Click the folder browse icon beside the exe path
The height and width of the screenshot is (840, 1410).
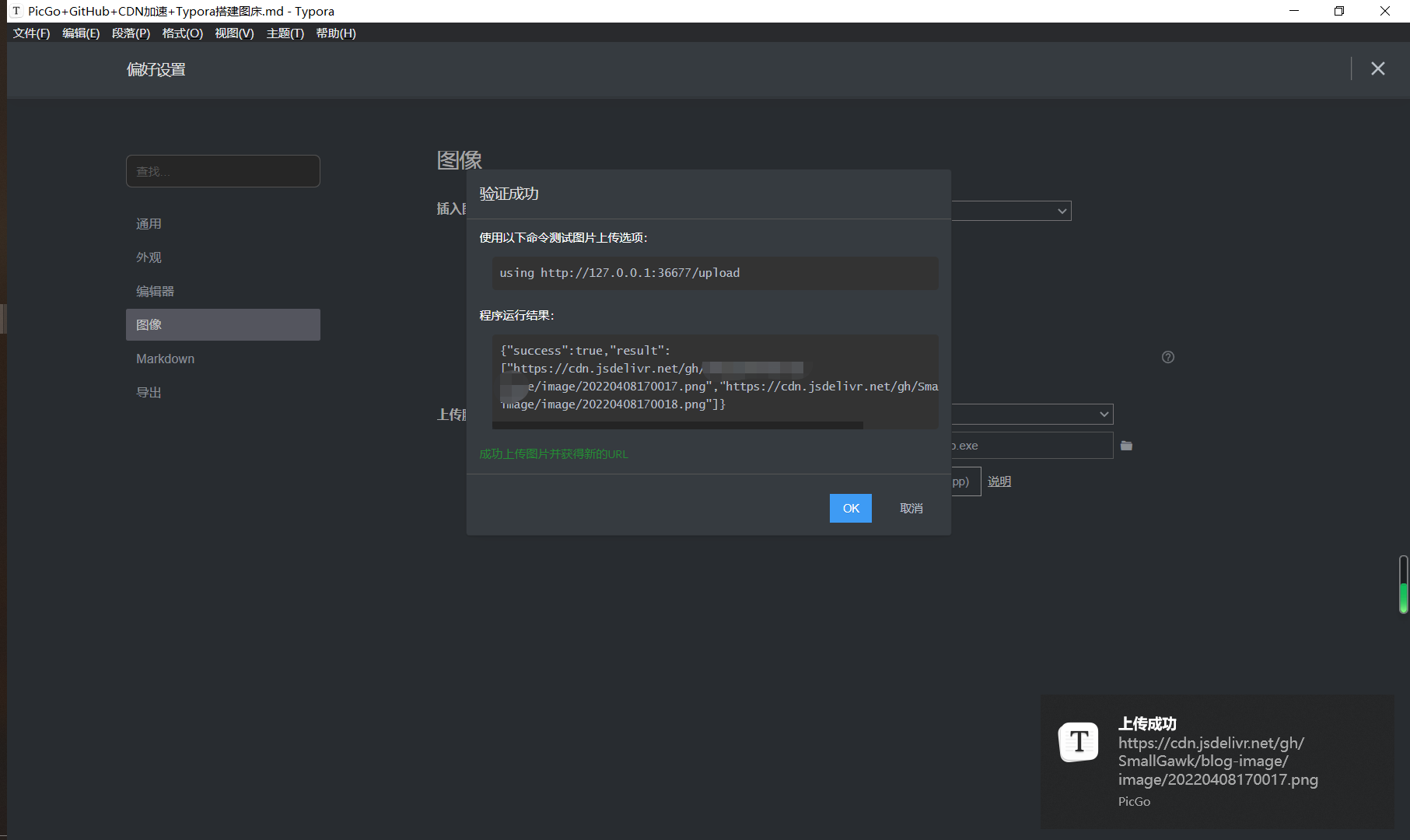tap(1127, 445)
